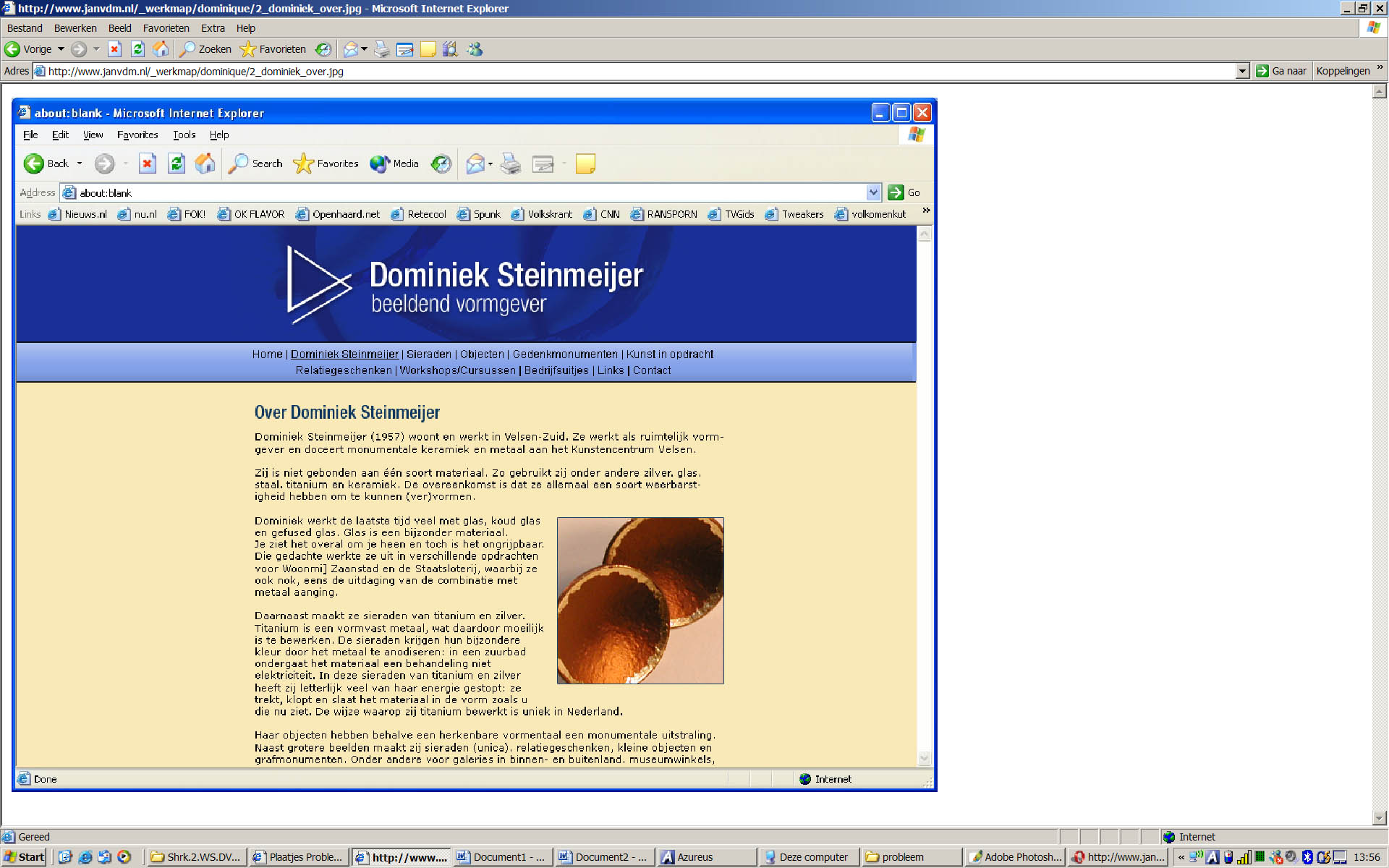Switch to Adobe Photoshop on the taskbar
Image resolution: width=1389 pixels, height=868 pixels.
tap(1015, 857)
